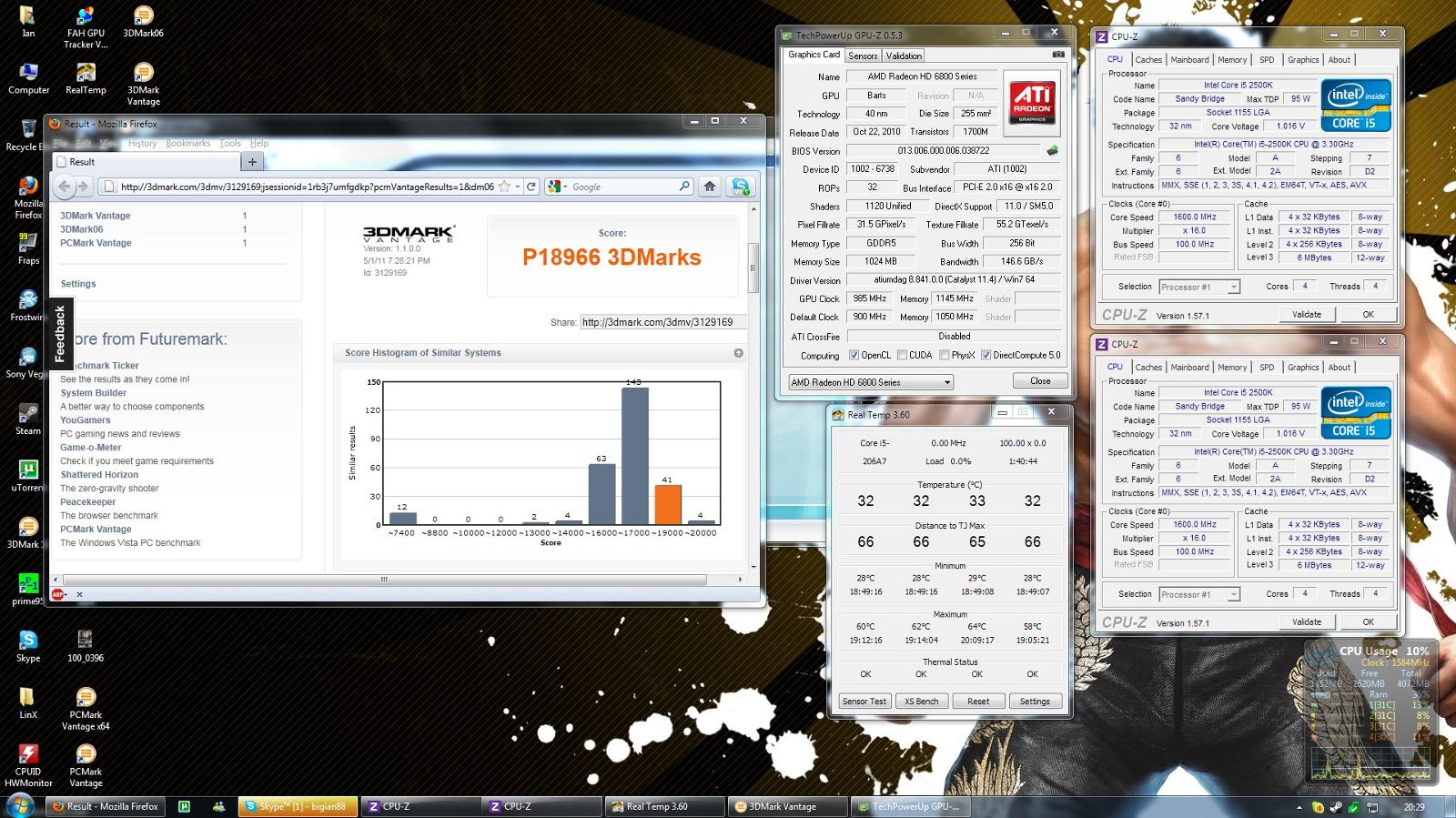Viewport: 1456px width, 818px height.
Task: Open Firefox Bookmarks menu
Action: click(x=187, y=143)
